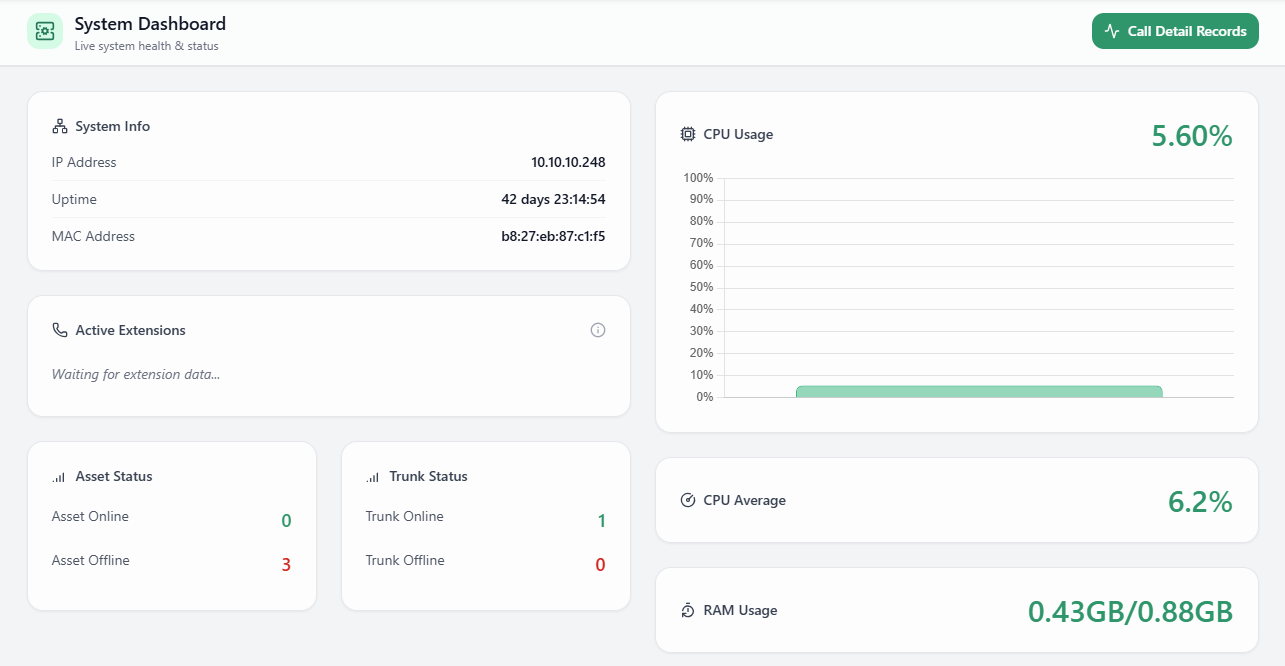
Task: Click the Uptime value 42 days 23:14:54
Action: pyautogui.click(x=556, y=199)
